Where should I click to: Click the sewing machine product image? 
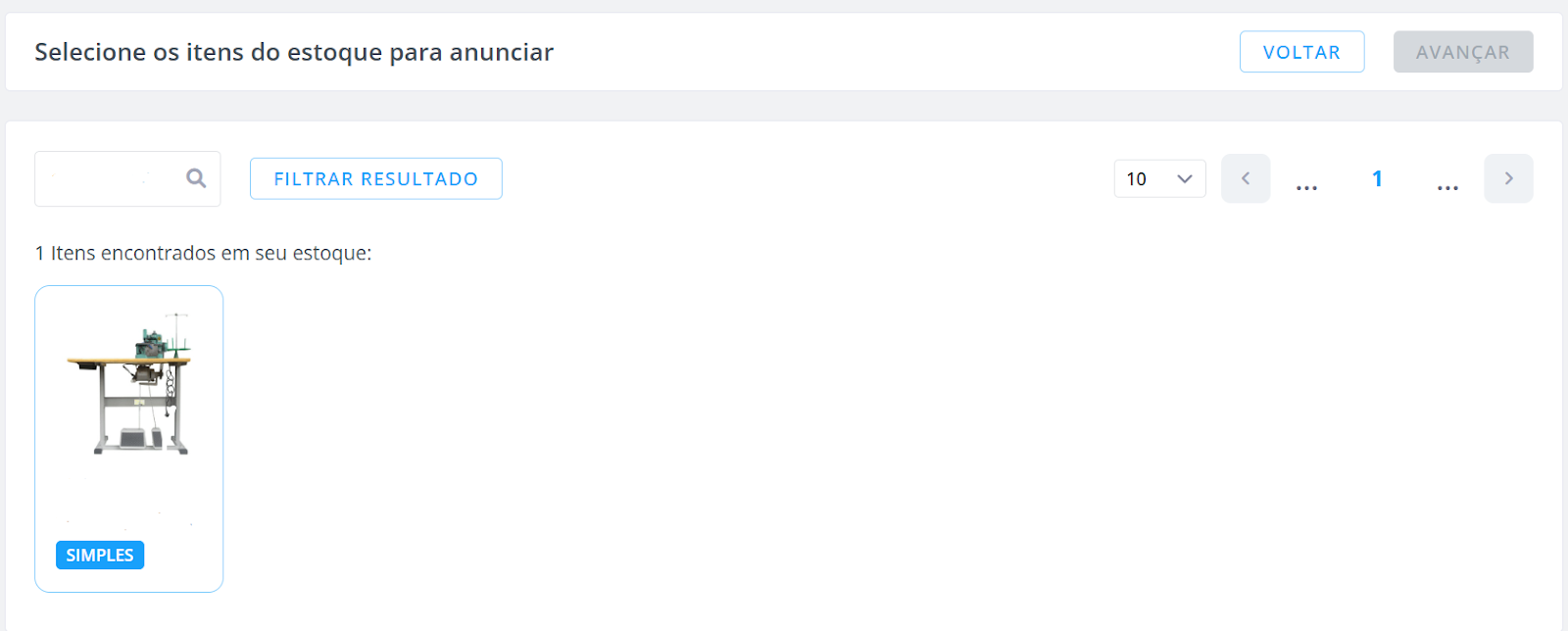click(129, 383)
